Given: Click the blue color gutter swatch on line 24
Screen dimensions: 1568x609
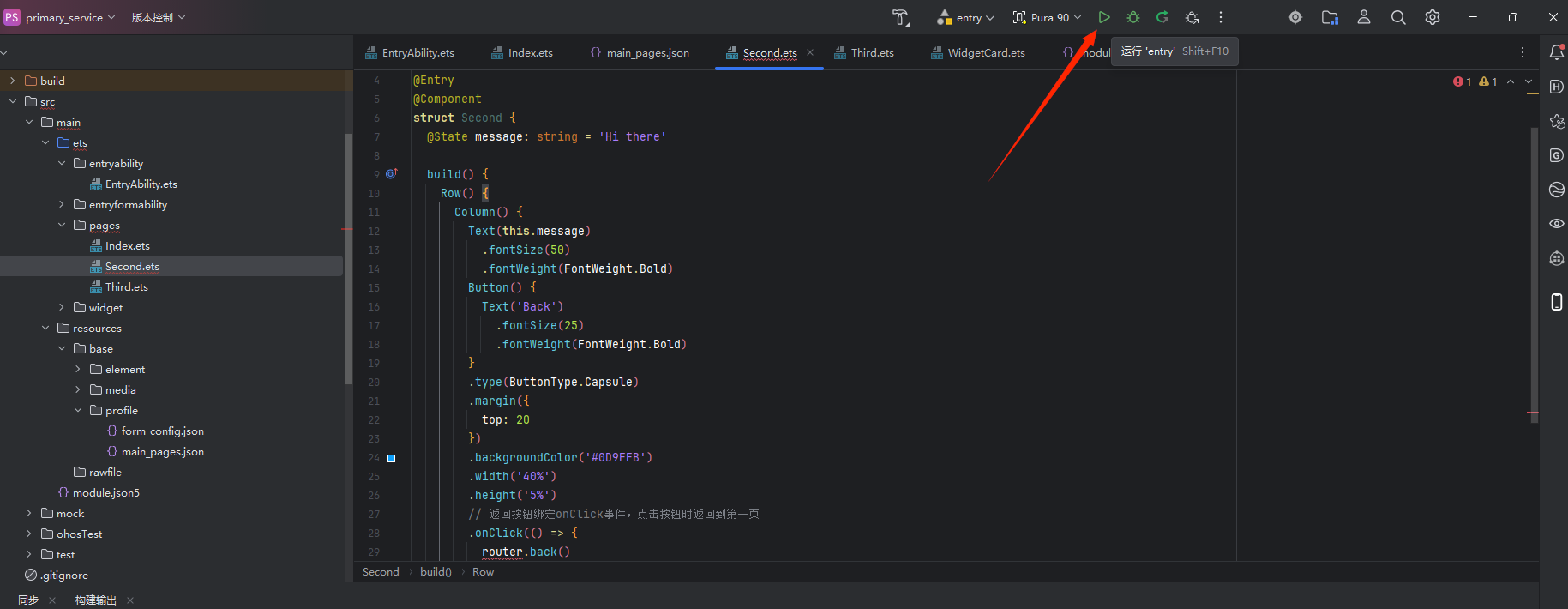Looking at the screenshot, I should click(x=391, y=458).
